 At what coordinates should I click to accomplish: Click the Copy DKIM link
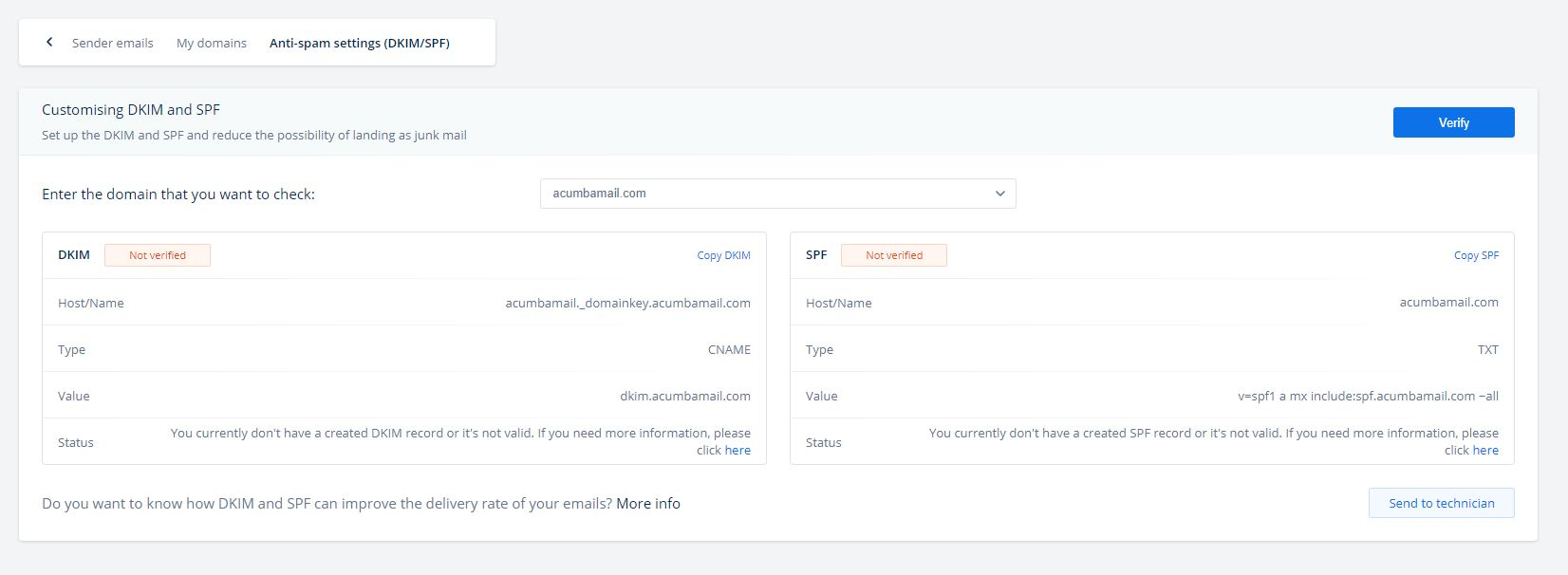[723, 255]
